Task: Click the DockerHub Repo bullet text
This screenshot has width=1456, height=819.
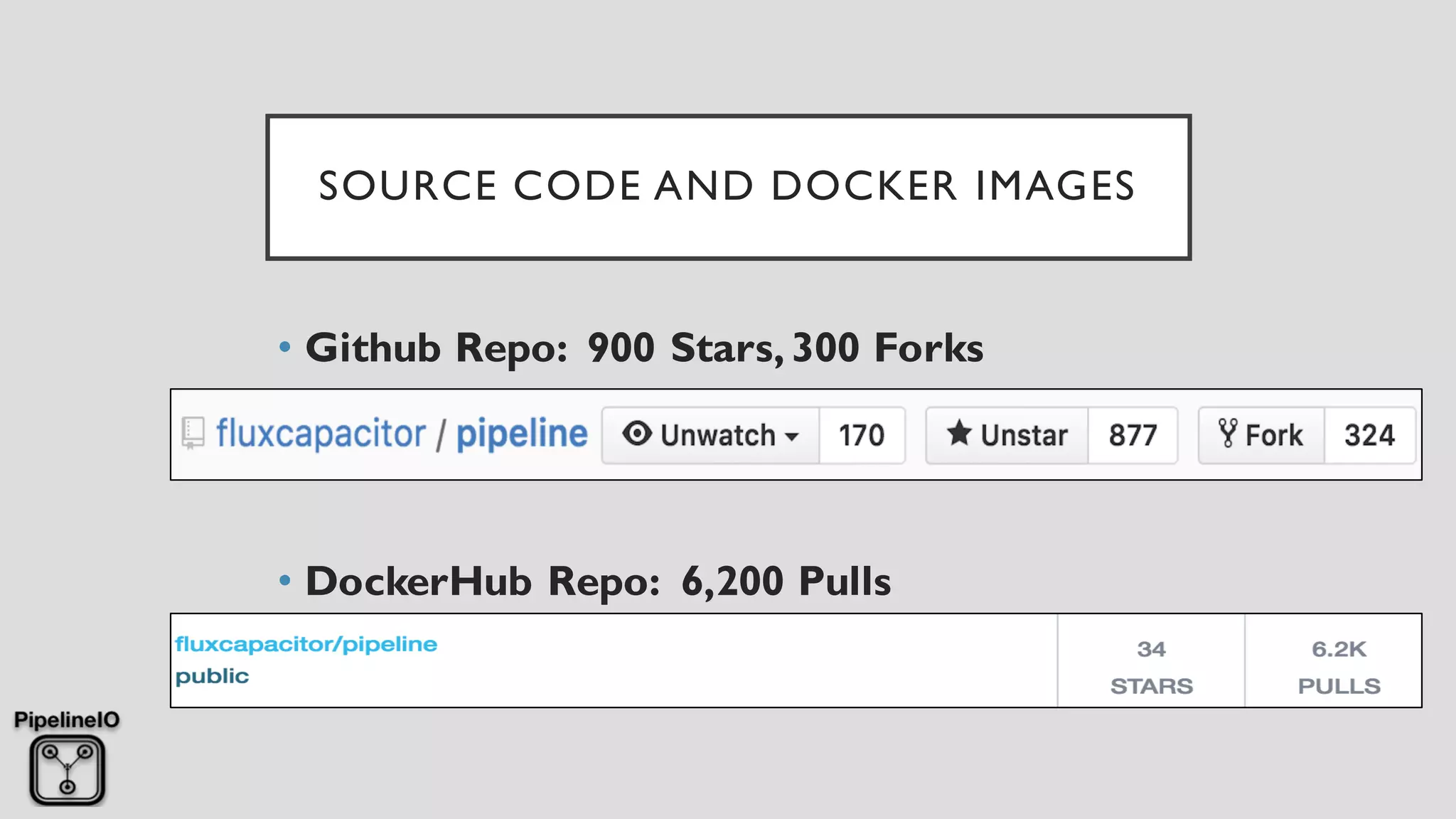Action: (598, 582)
